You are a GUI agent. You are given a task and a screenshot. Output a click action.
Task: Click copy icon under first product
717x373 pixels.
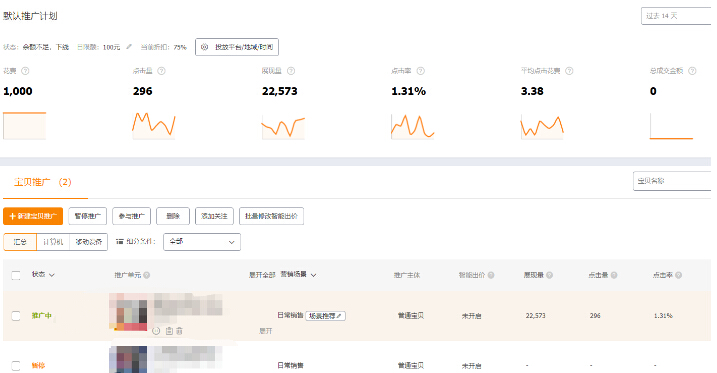(x=169, y=330)
